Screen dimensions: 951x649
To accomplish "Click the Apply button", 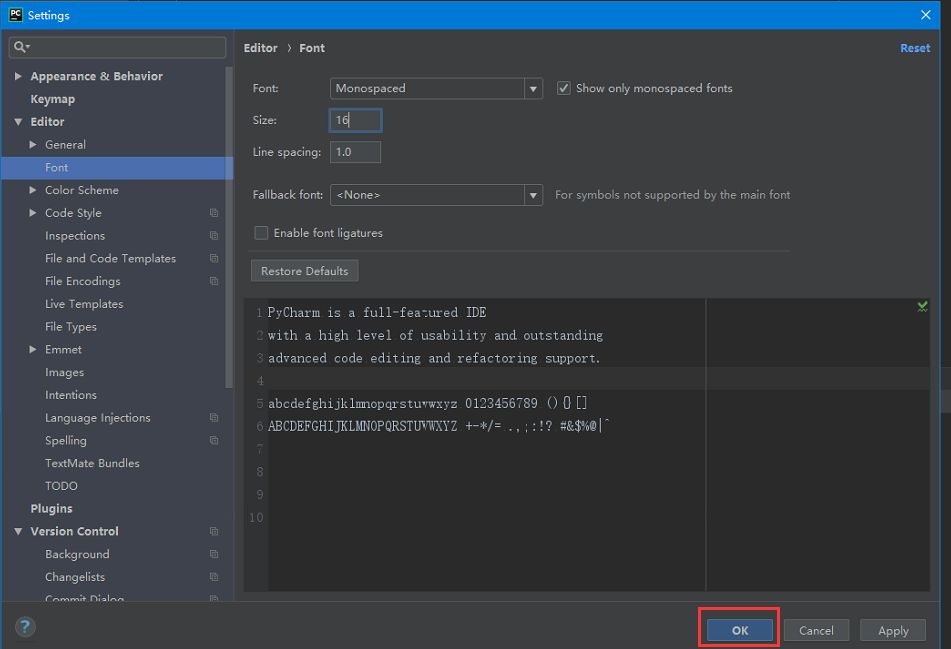I will click(893, 630).
